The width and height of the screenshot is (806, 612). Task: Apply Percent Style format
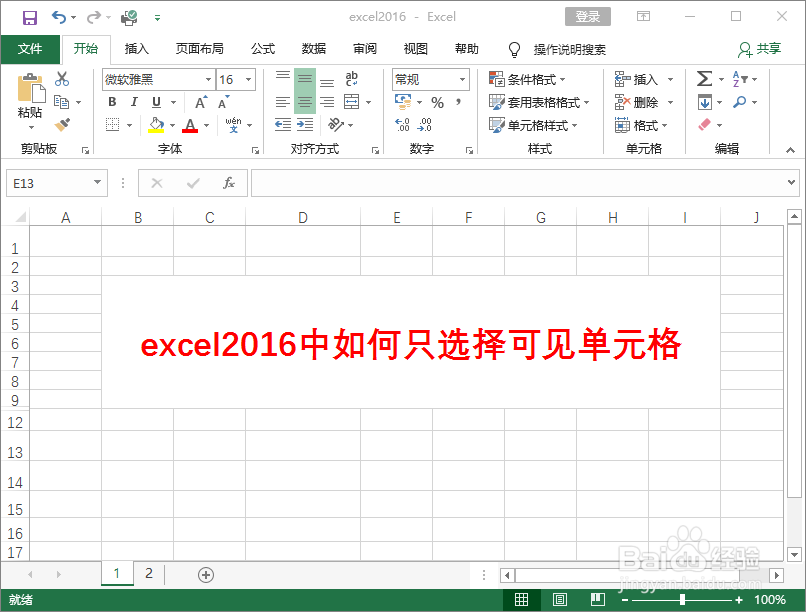pyautogui.click(x=437, y=102)
